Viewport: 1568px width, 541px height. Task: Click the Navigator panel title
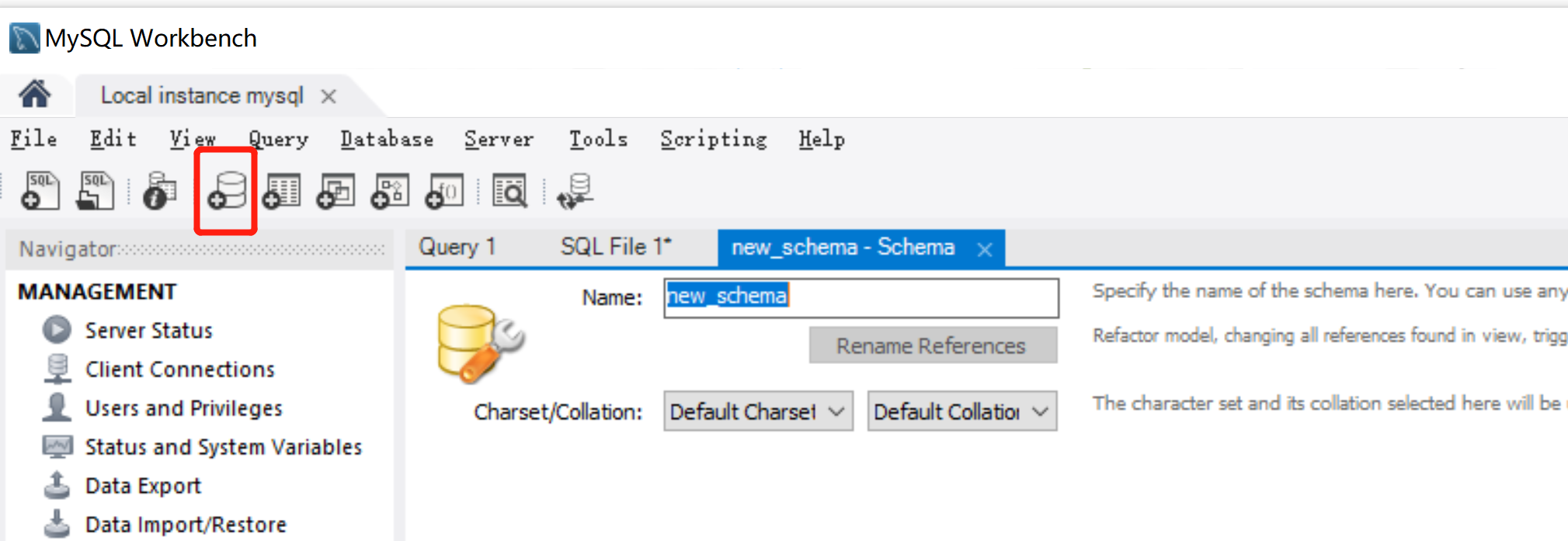(68, 249)
